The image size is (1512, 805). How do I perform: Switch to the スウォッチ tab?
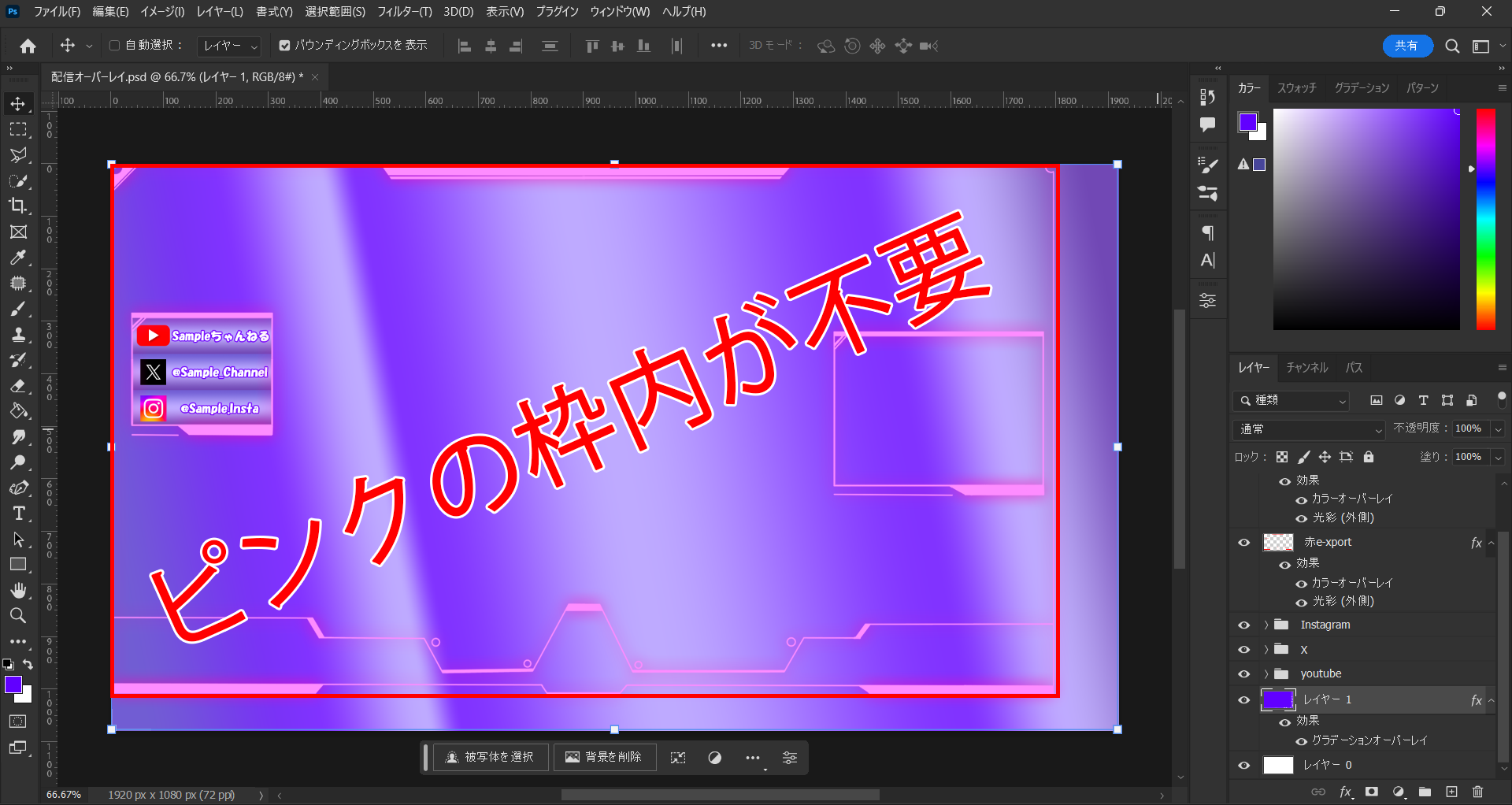coord(1297,88)
